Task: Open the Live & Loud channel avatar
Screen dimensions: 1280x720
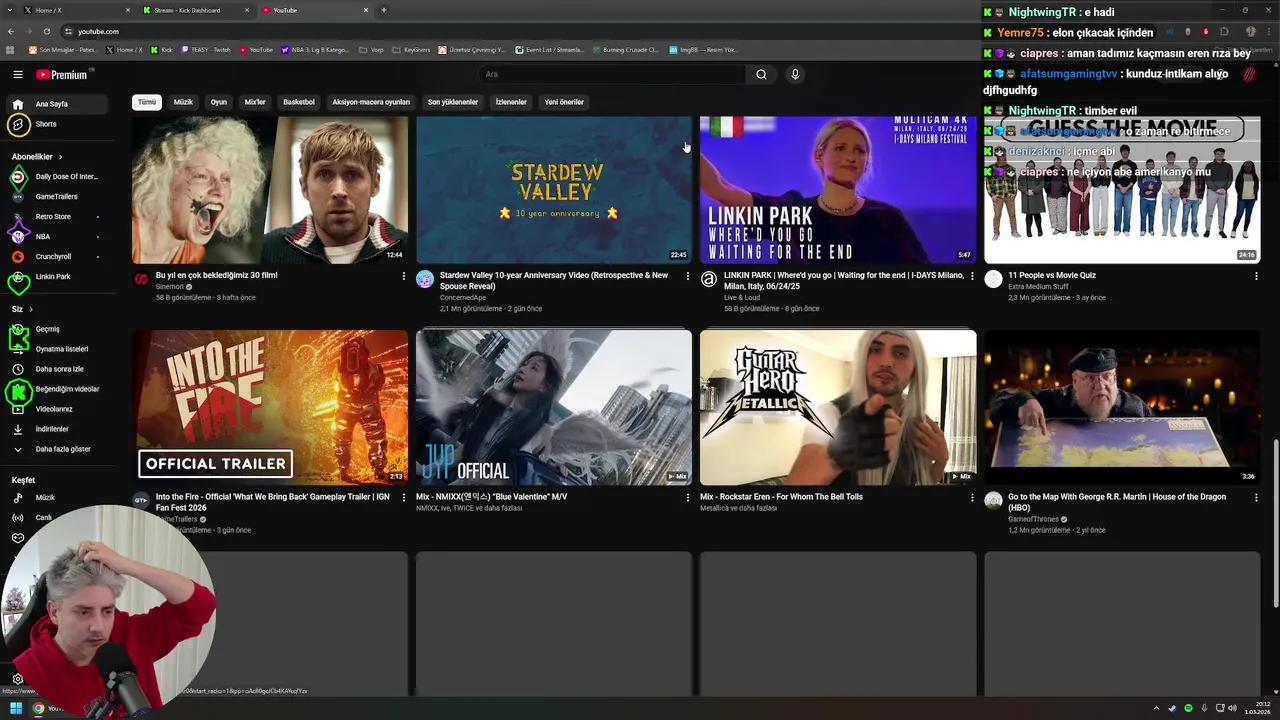Action: [709, 279]
